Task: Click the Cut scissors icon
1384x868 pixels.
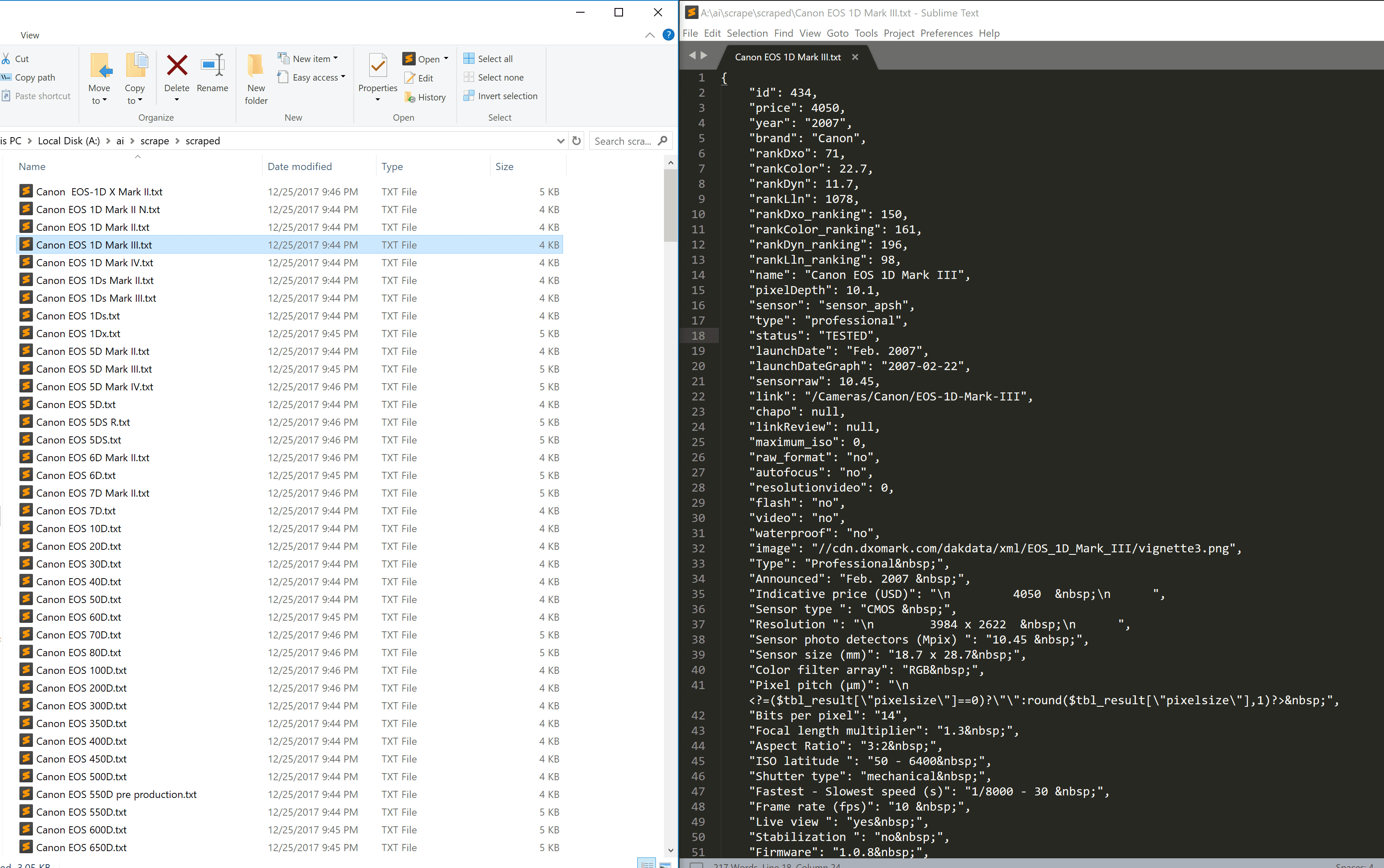Action: tap(6, 59)
